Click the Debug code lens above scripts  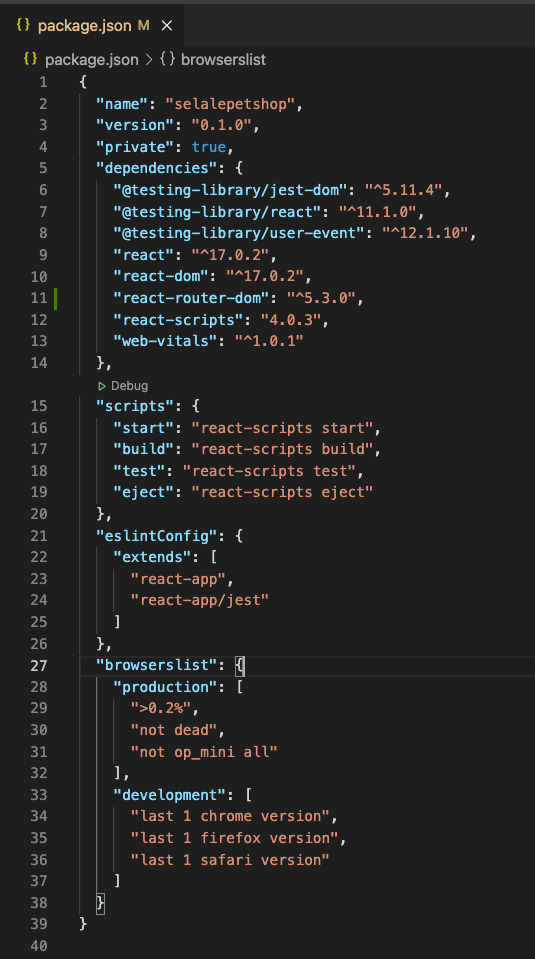point(123,386)
